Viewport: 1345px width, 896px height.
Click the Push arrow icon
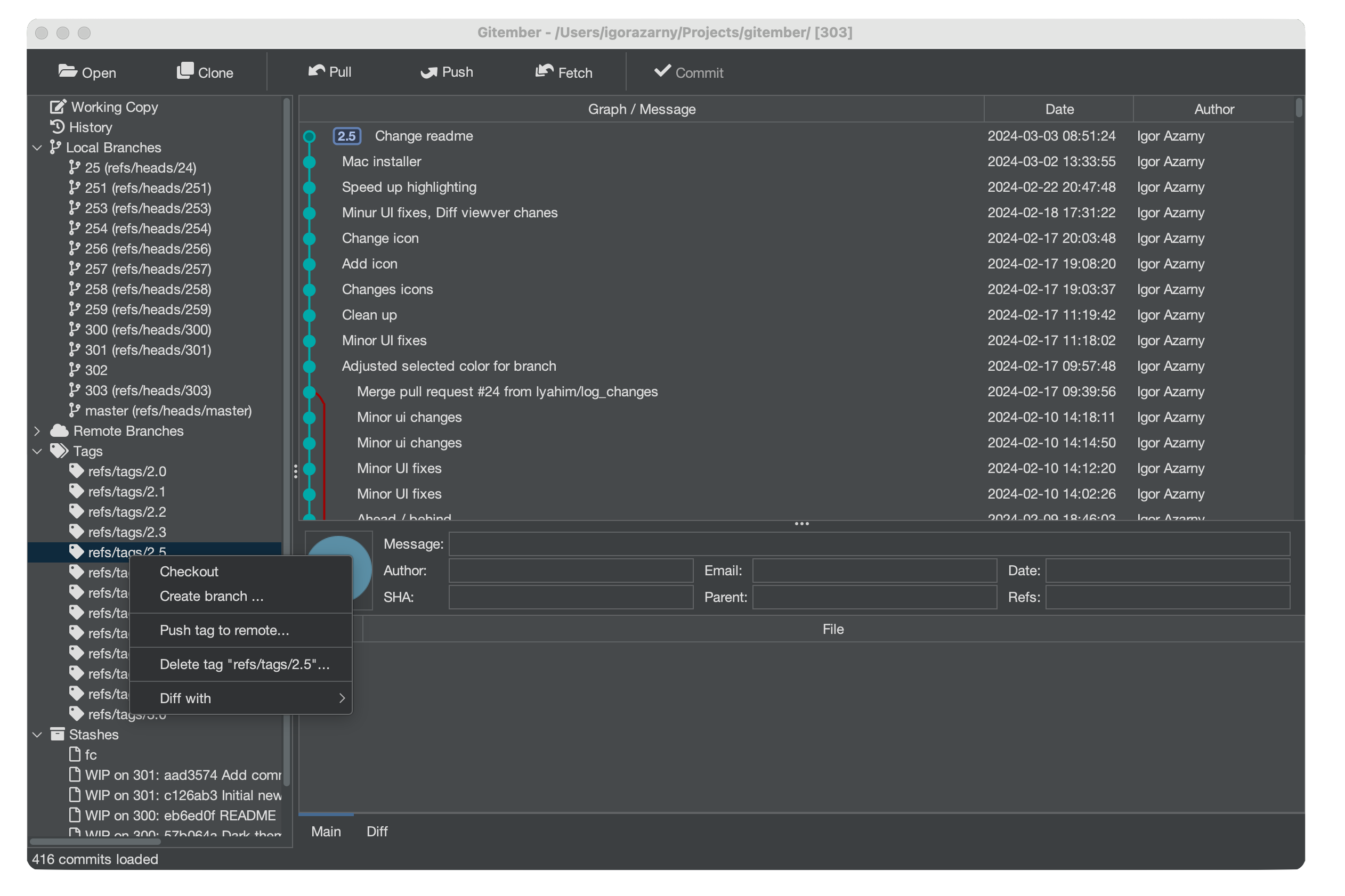click(x=429, y=72)
